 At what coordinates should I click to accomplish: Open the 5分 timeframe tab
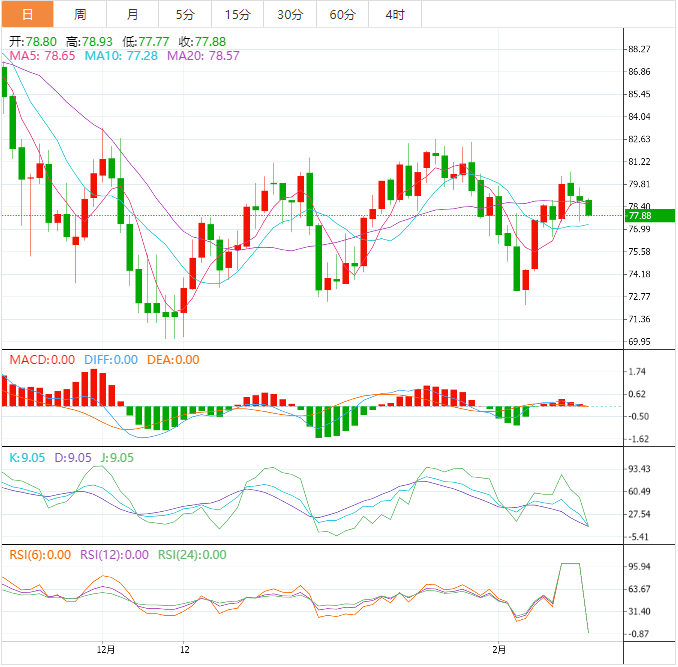click(x=185, y=14)
